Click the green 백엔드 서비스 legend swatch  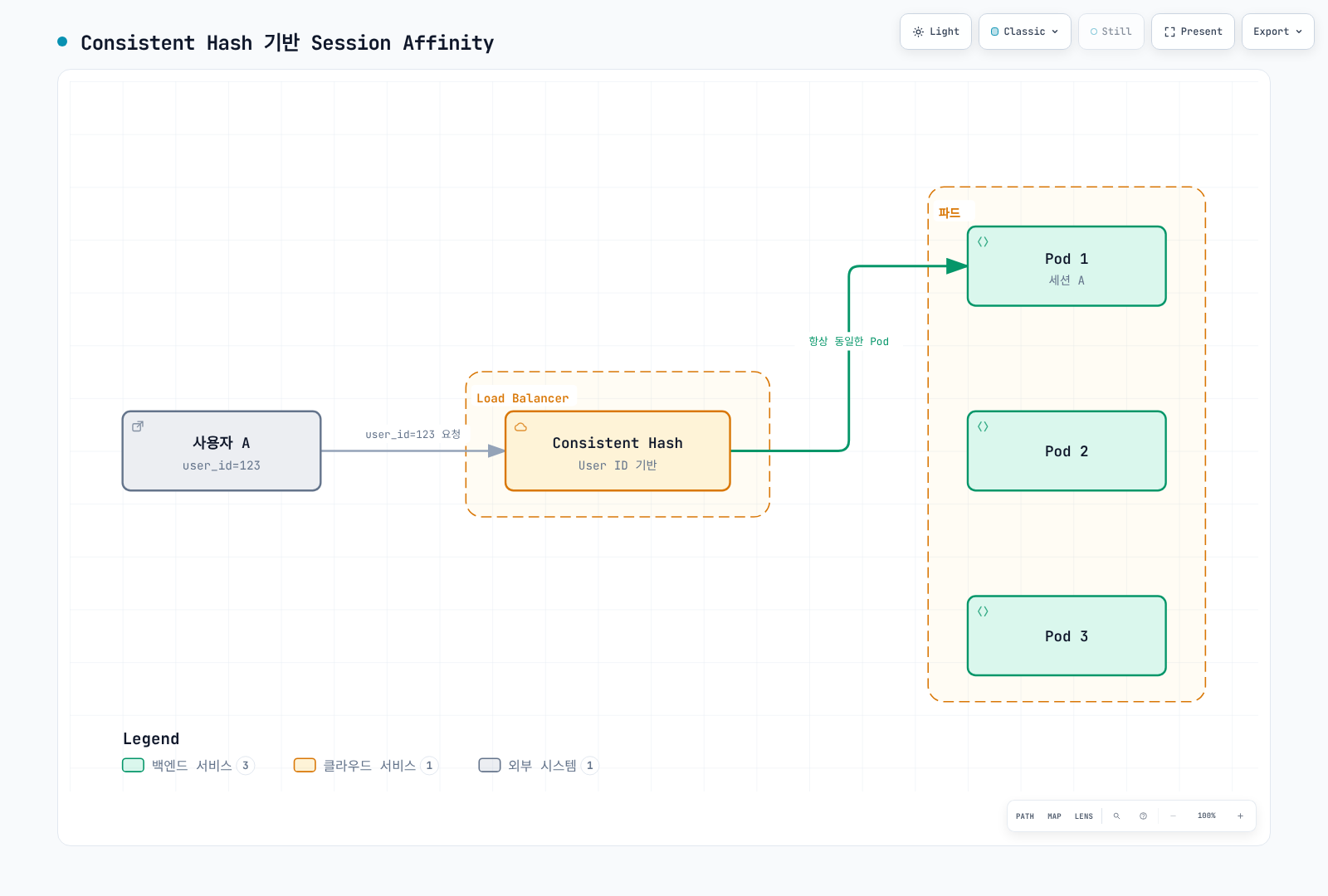click(133, 765)
